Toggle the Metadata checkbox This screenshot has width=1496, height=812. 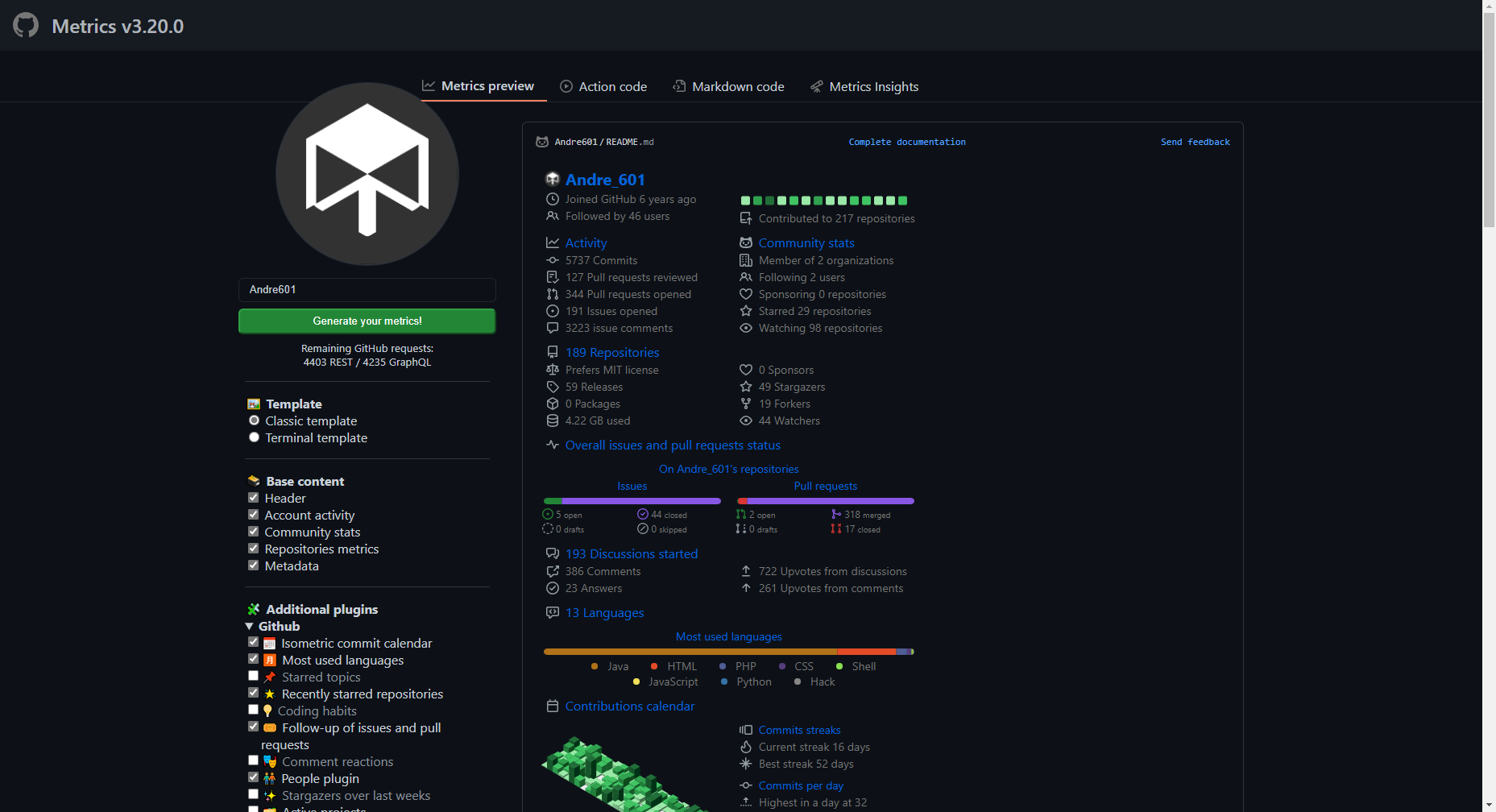click(x=254, y=565)
